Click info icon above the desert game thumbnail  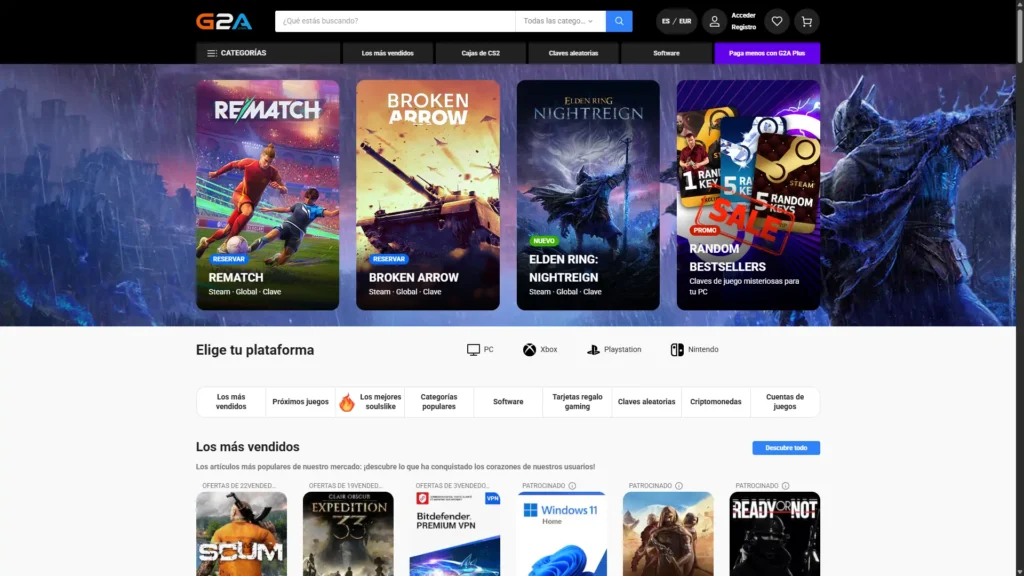click(679, 486)
